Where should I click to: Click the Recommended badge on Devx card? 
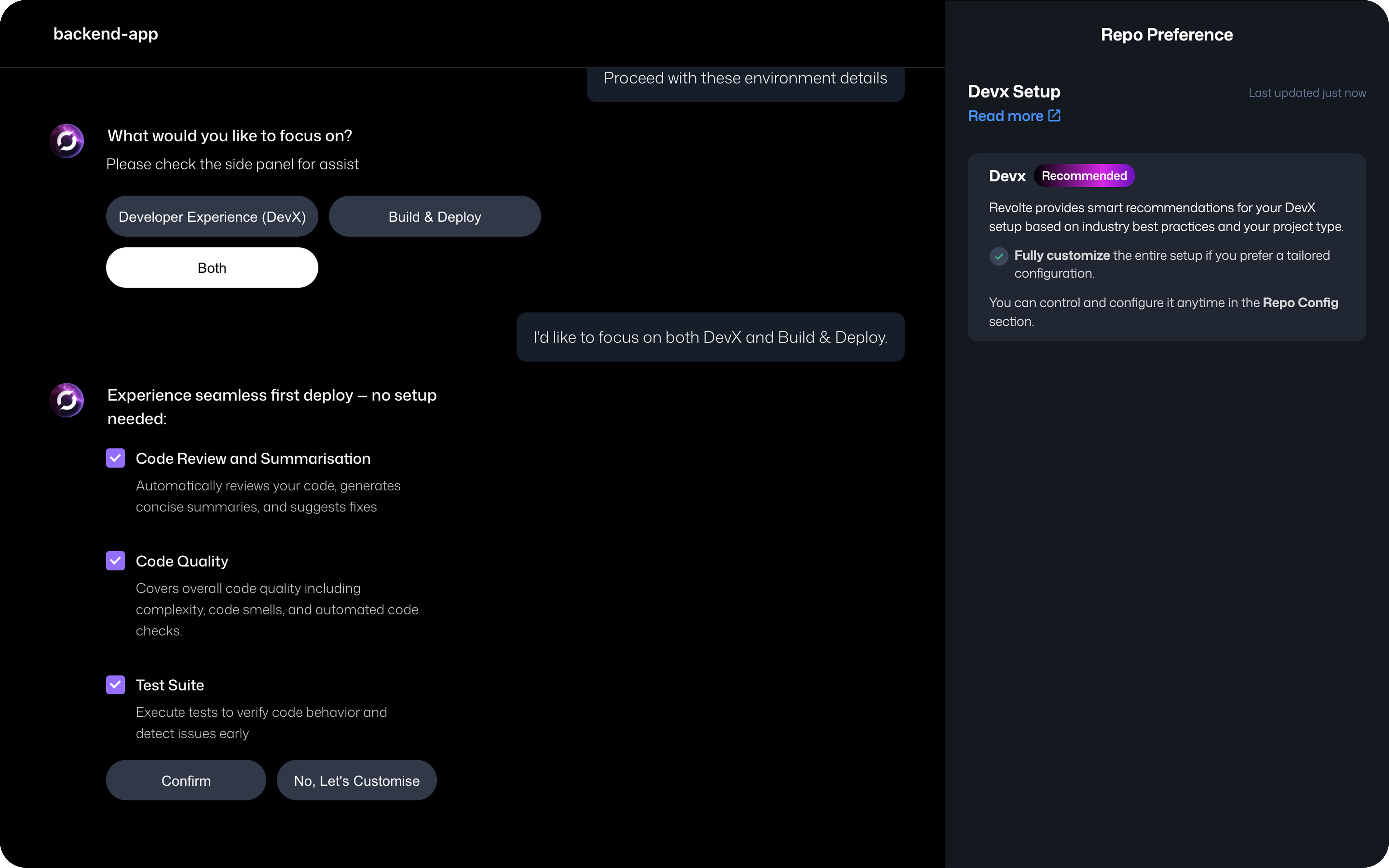pos(1084,176)
